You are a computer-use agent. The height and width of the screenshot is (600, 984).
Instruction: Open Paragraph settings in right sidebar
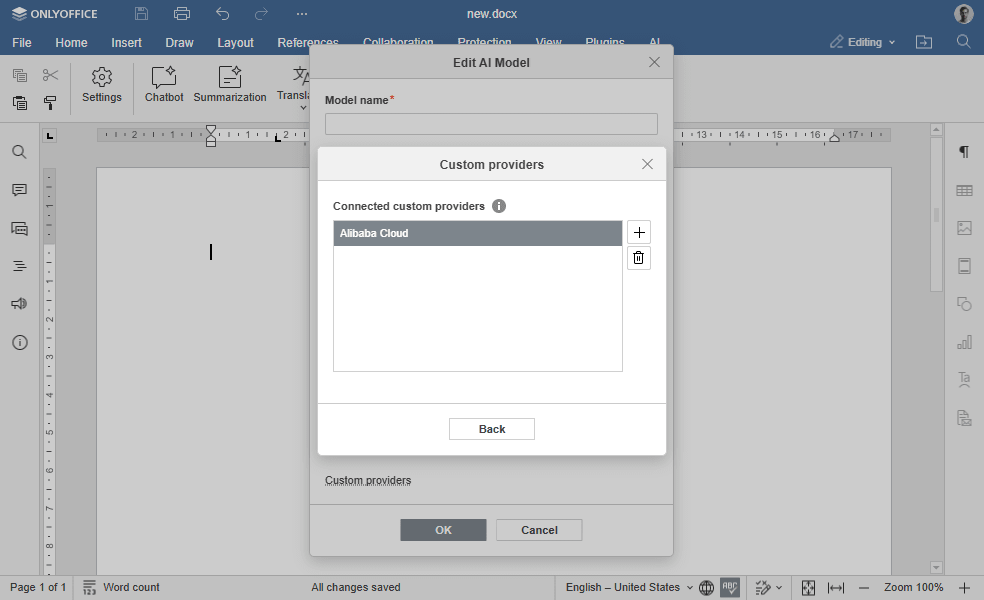[x=964, y=152]
